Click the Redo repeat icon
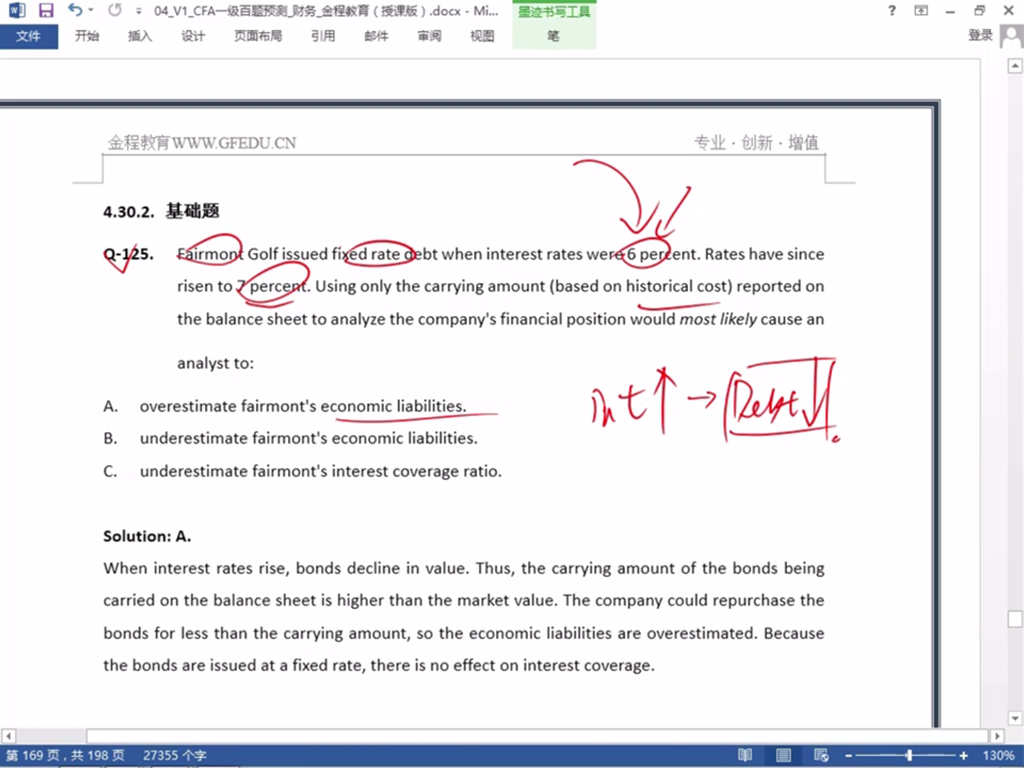1024x768 pixels. pyautogui.click(x=115, y=10)
